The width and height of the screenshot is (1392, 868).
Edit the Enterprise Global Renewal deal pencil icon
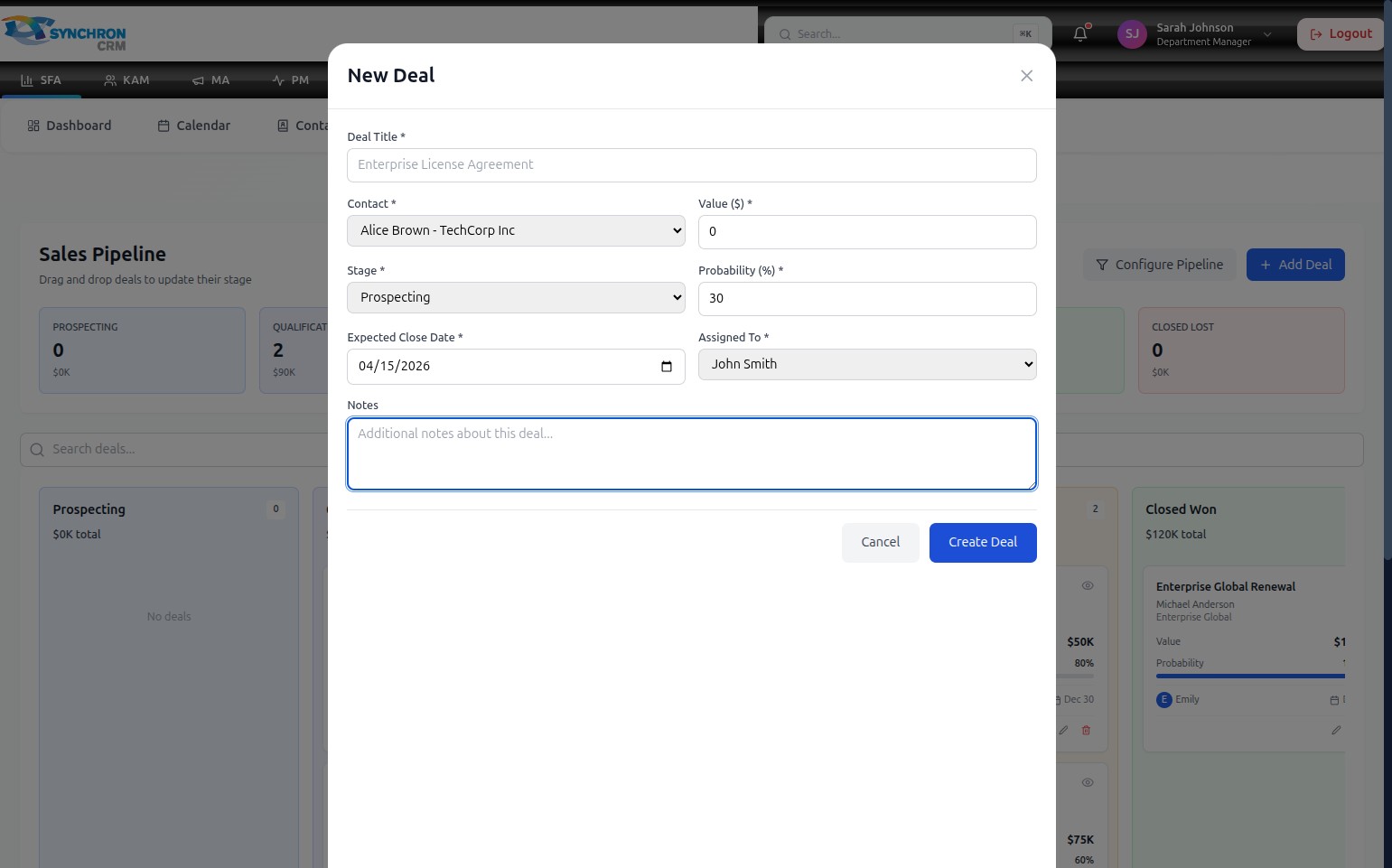point(1336,730)
